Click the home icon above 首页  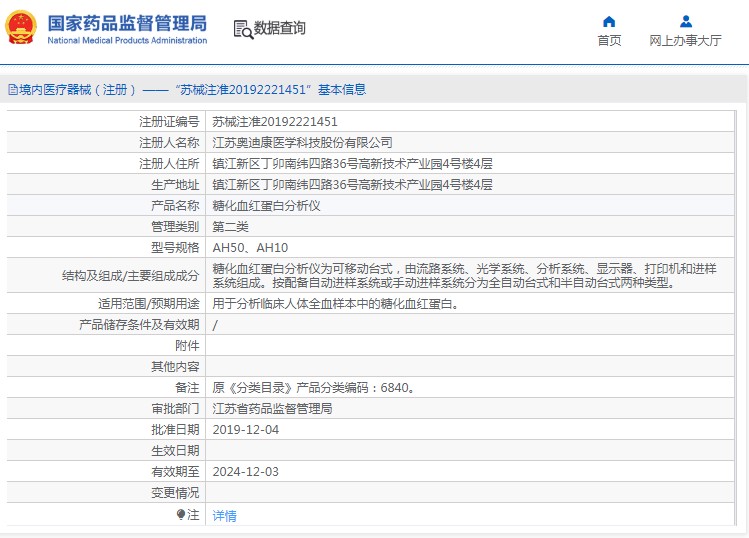(609, 22)
